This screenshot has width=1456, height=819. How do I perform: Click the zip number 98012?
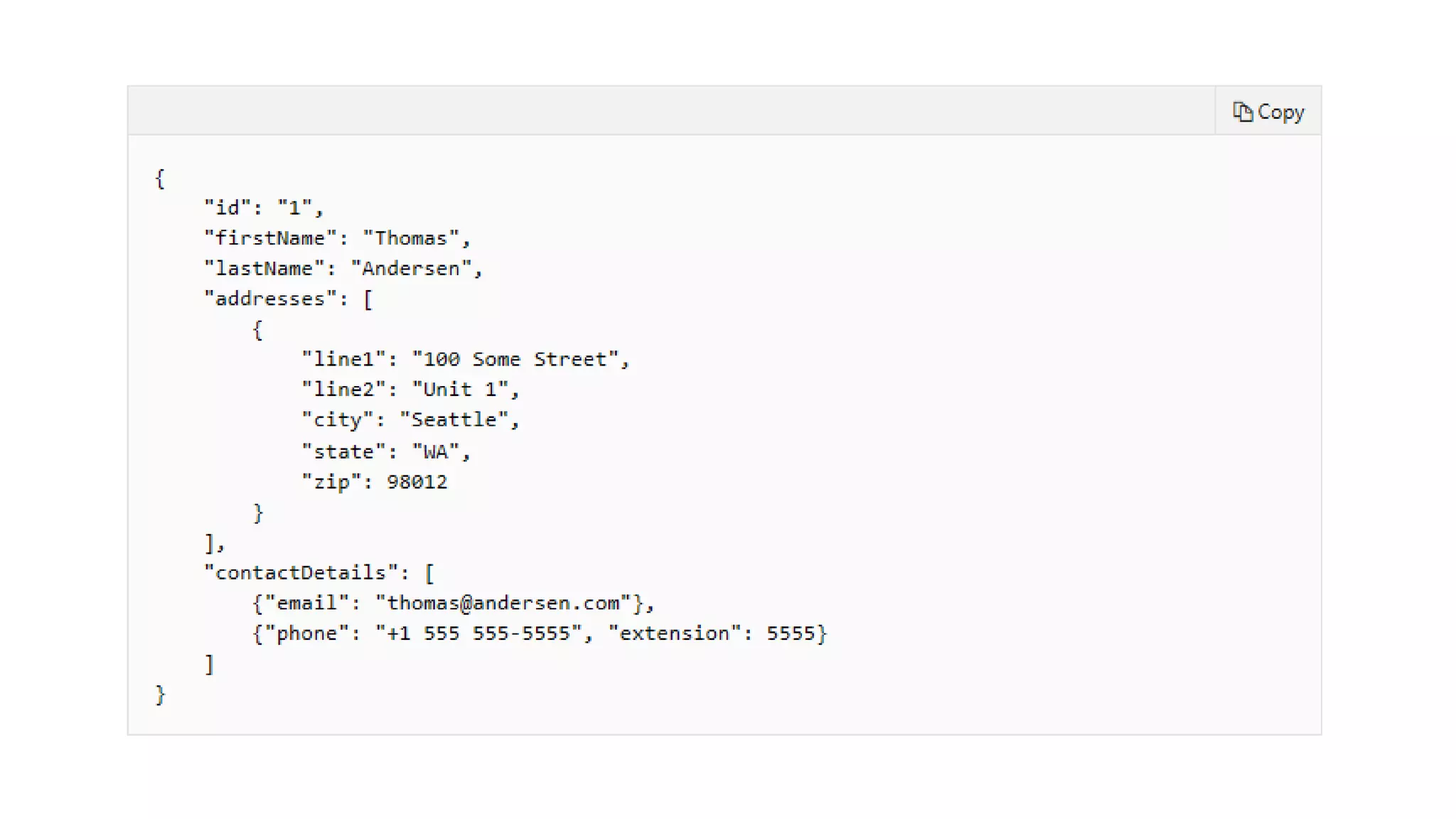417,482
